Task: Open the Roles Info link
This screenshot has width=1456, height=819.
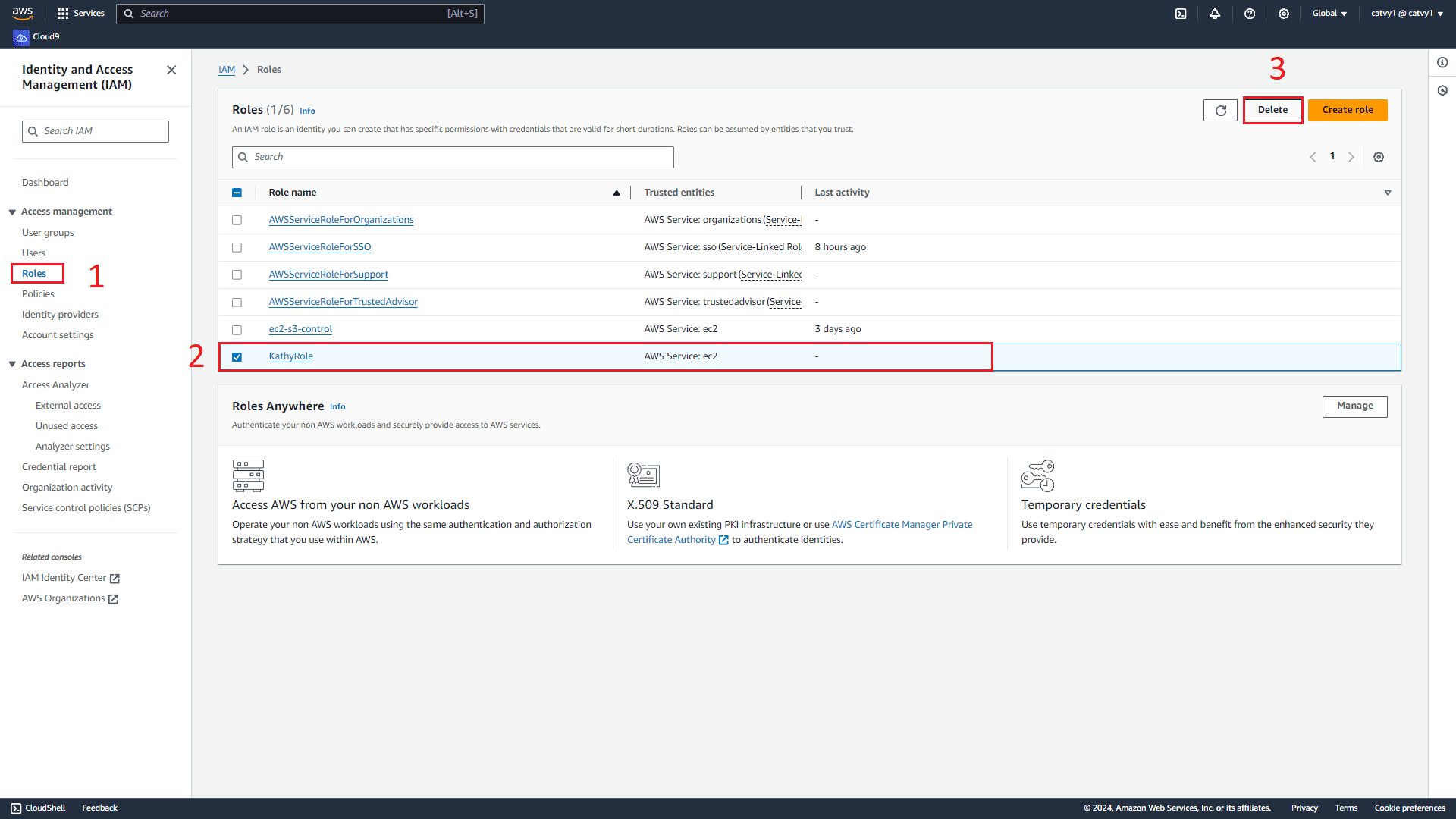Action: 307,111
